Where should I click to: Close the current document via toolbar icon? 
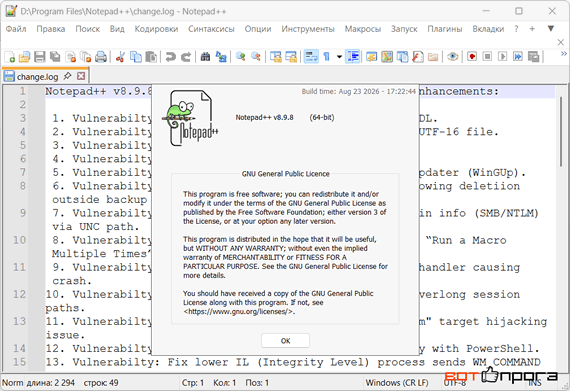point(71,57)
